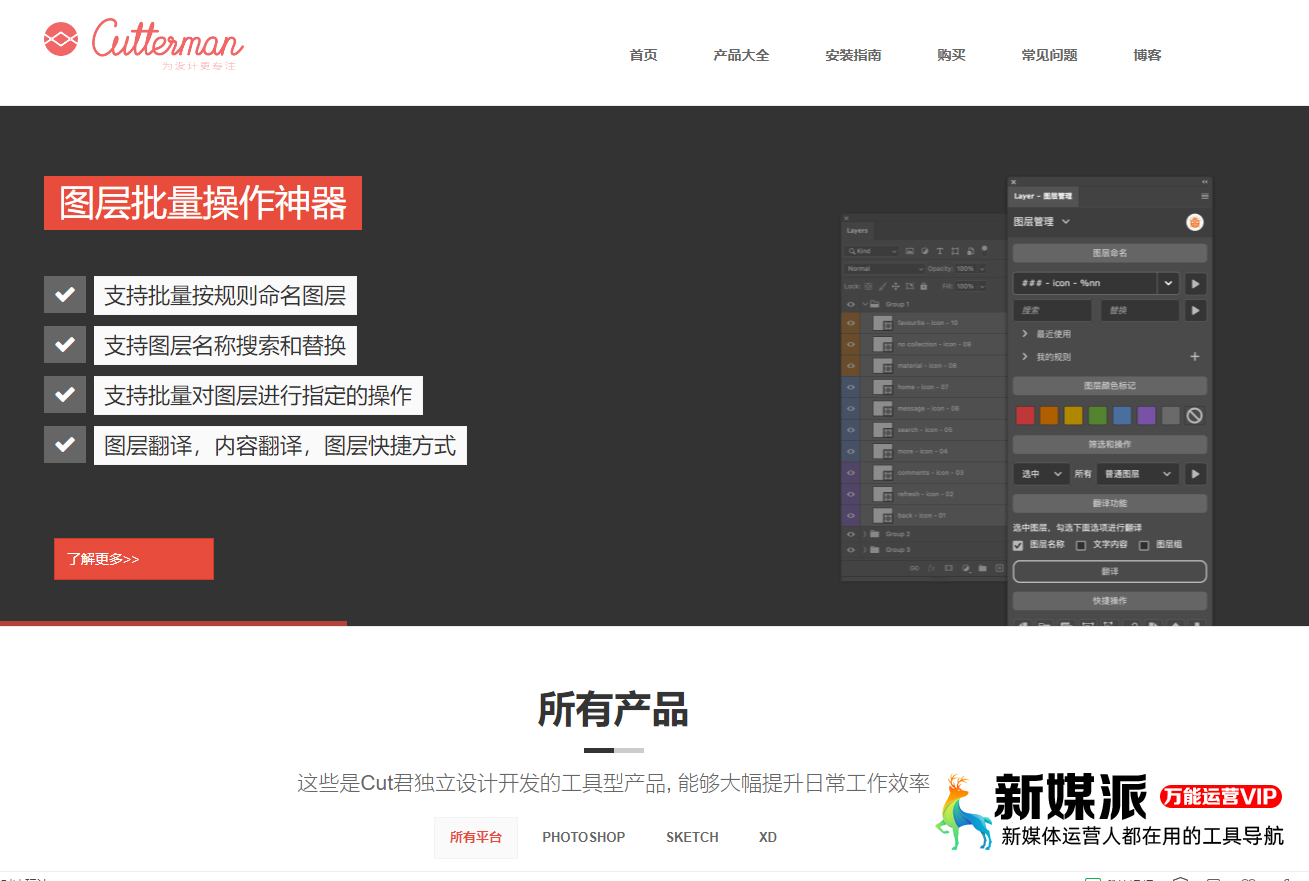
Task: Select the smart object filter icon
Action: pyautogui.click(x=970, y=251)
